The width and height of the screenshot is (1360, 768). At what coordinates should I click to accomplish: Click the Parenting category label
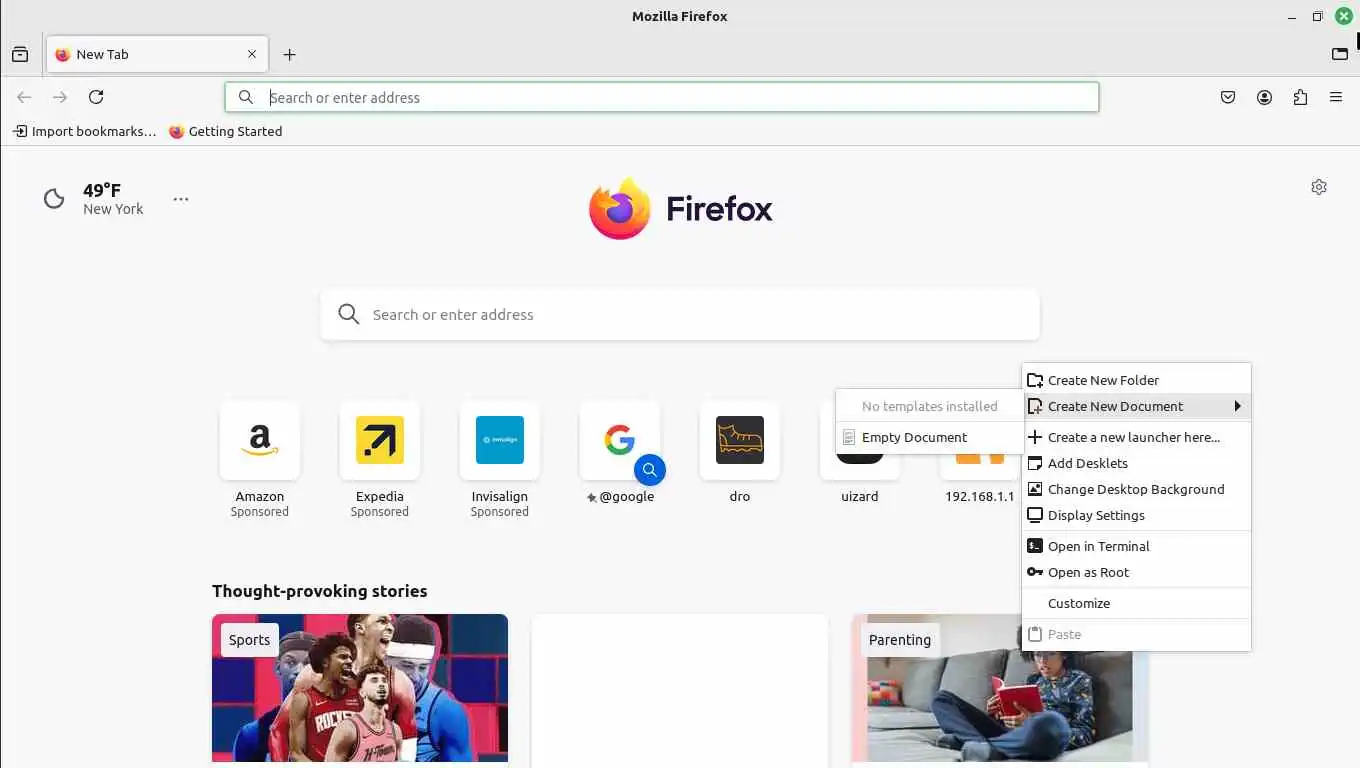(900, 640)
